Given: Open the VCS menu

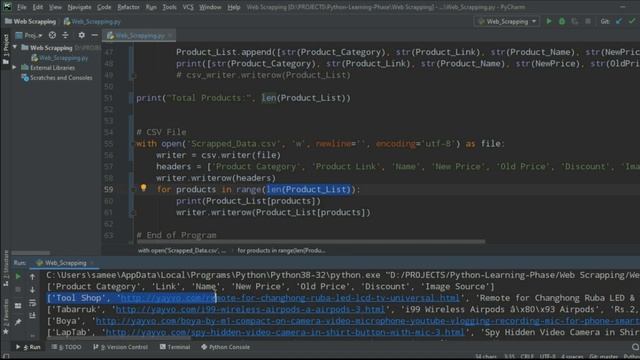Looking at the screenshot, I should tap(188, 7).
